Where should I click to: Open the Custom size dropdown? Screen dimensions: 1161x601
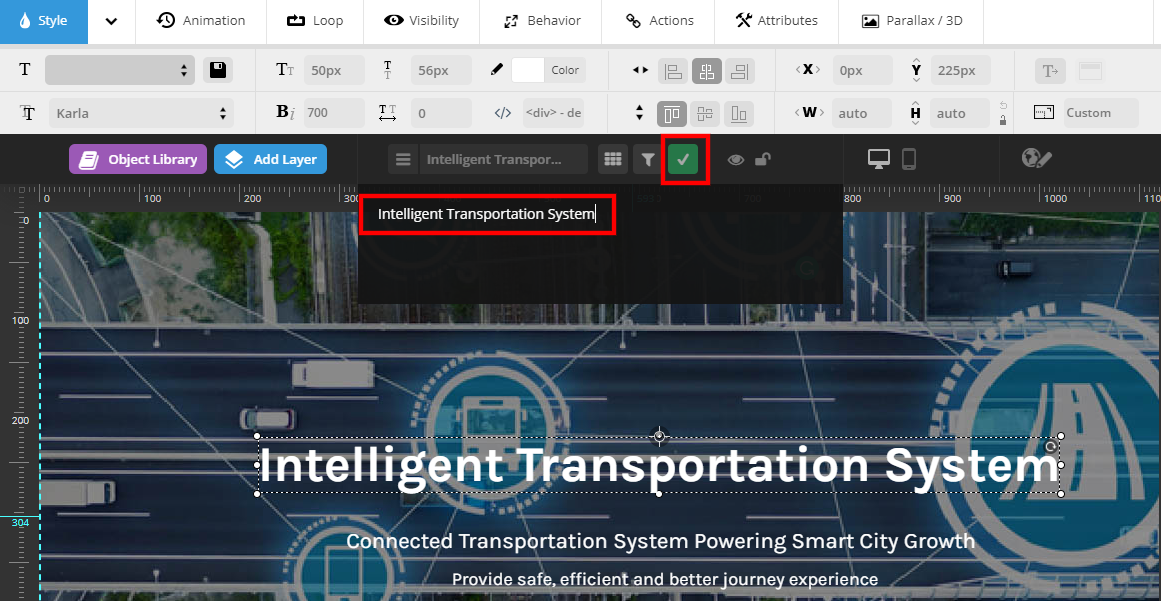coord(1100,113)
